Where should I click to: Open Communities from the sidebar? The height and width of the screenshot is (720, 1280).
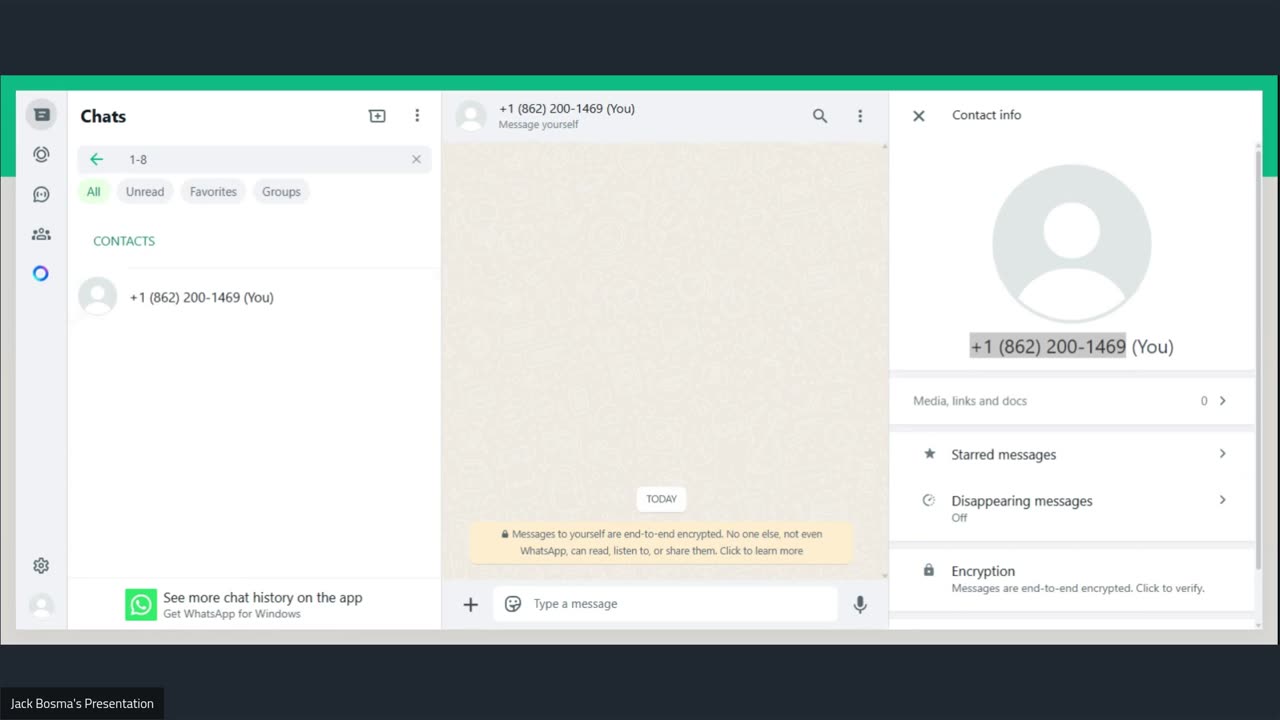point(41,234)
